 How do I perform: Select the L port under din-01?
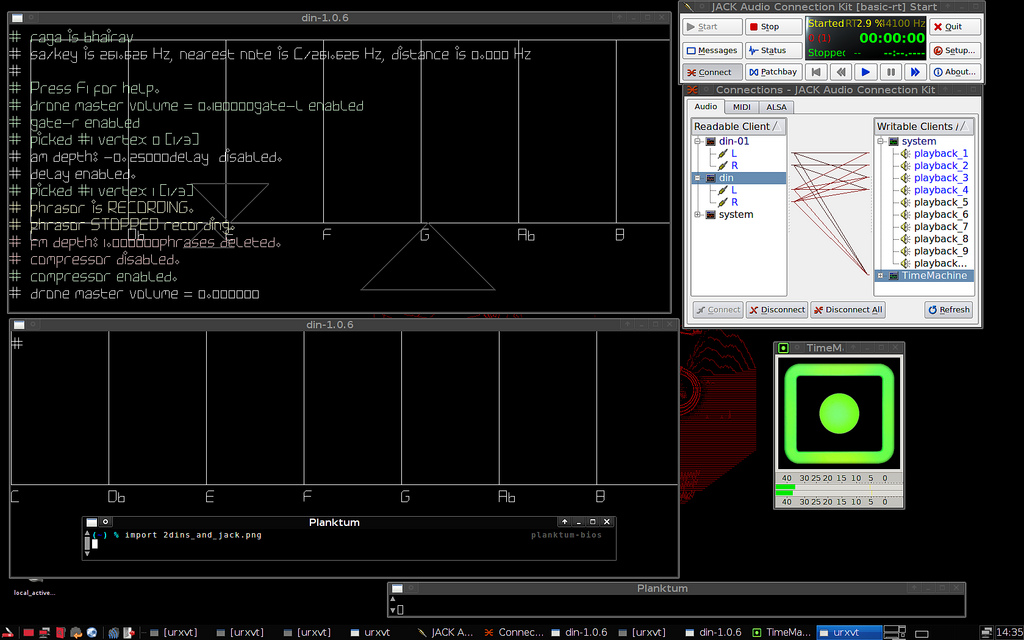click(734, 153)
